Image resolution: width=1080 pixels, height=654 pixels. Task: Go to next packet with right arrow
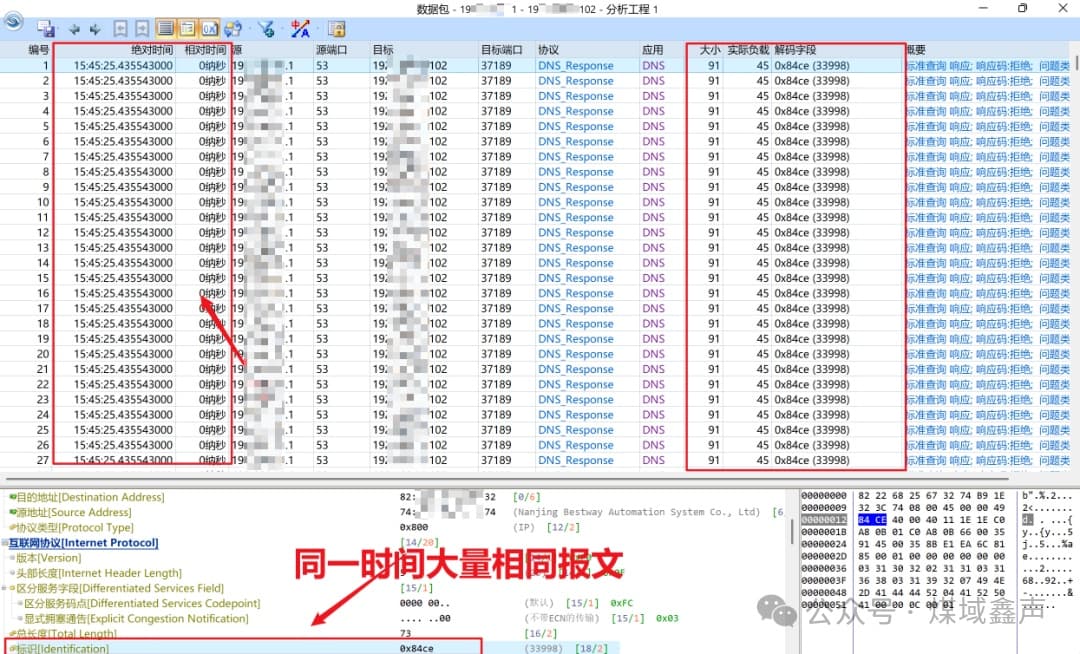(95, 29)
